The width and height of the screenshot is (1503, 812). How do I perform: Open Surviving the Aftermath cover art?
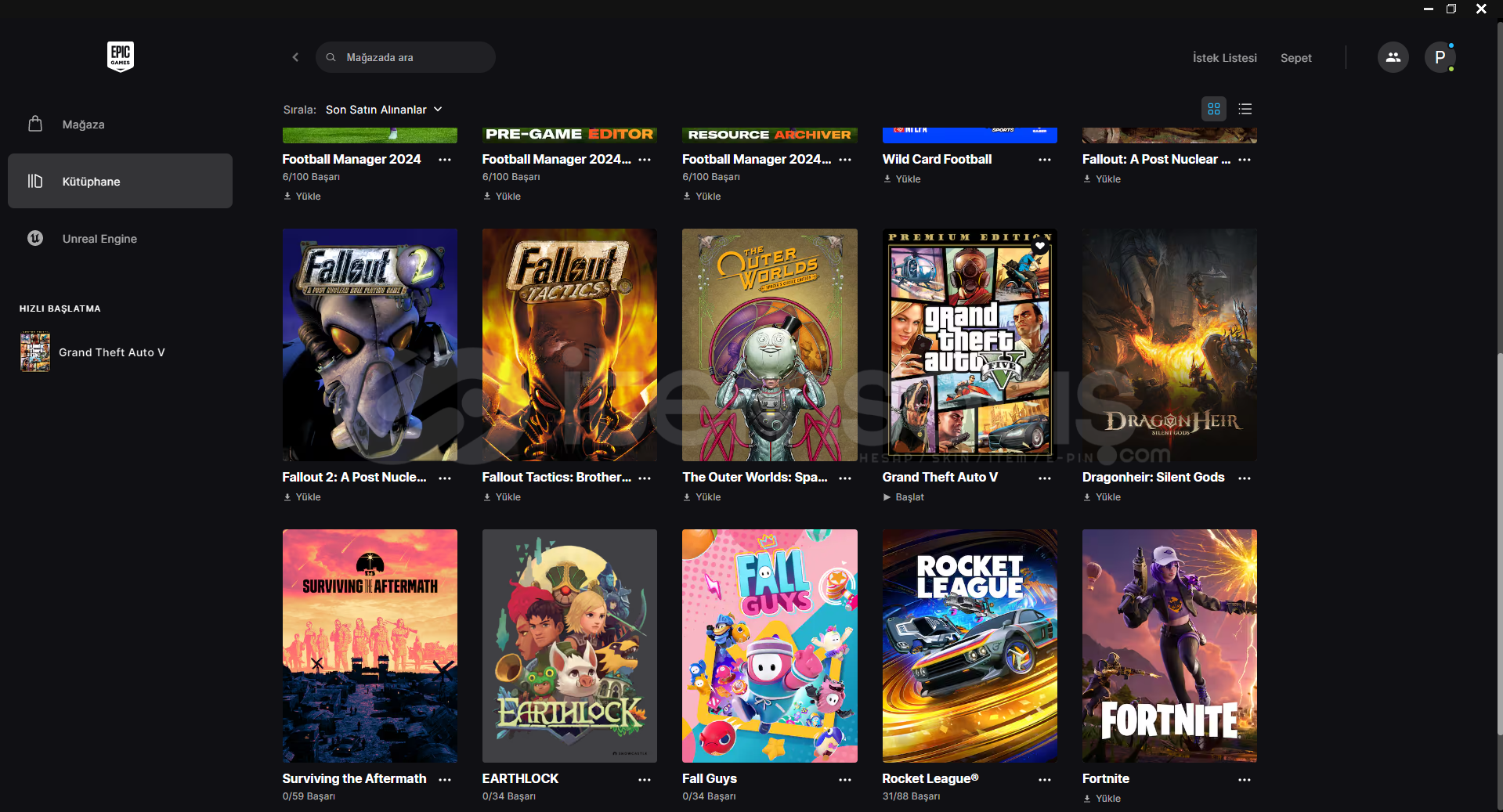370,646
